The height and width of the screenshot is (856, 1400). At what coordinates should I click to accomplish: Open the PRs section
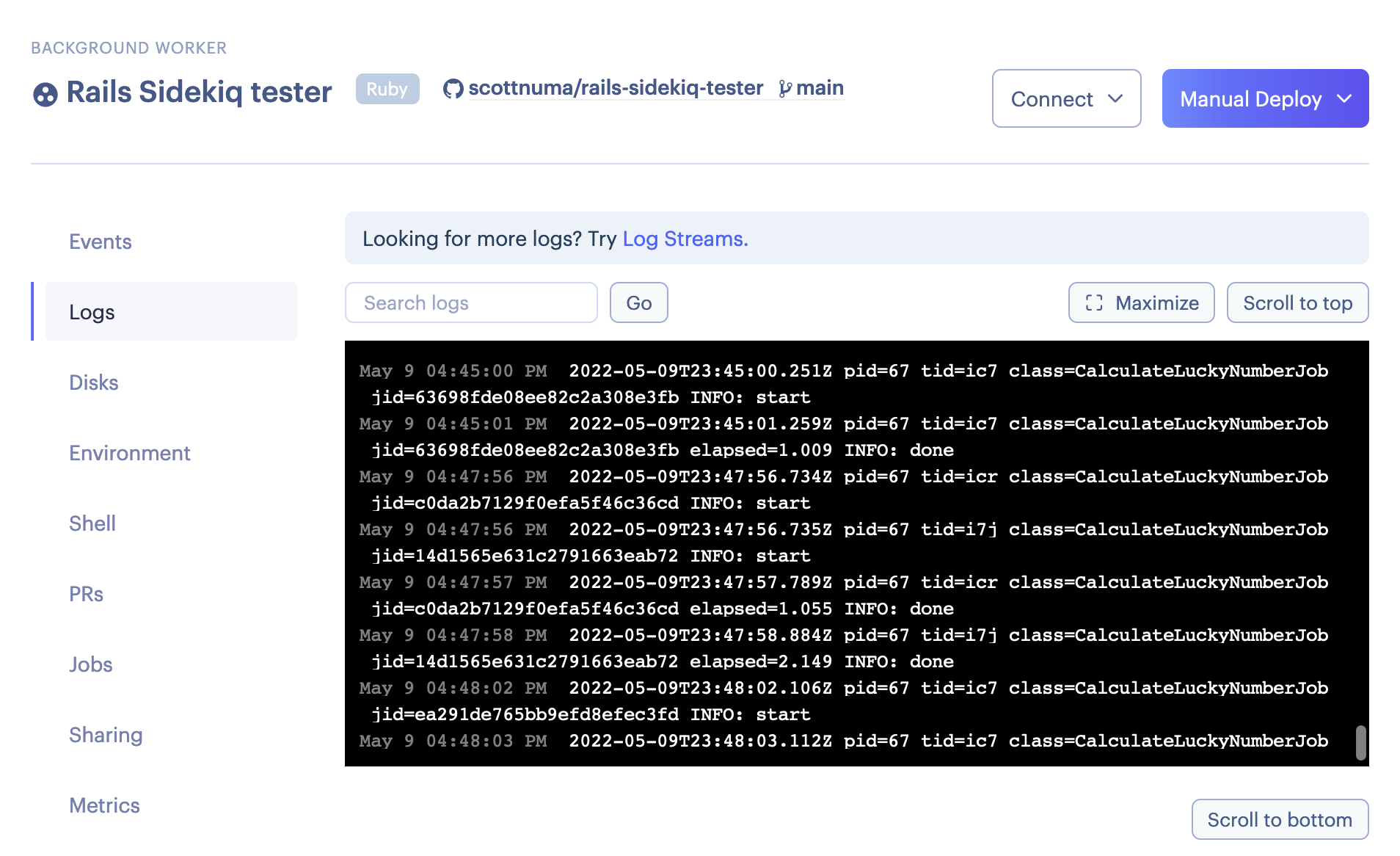86,593
